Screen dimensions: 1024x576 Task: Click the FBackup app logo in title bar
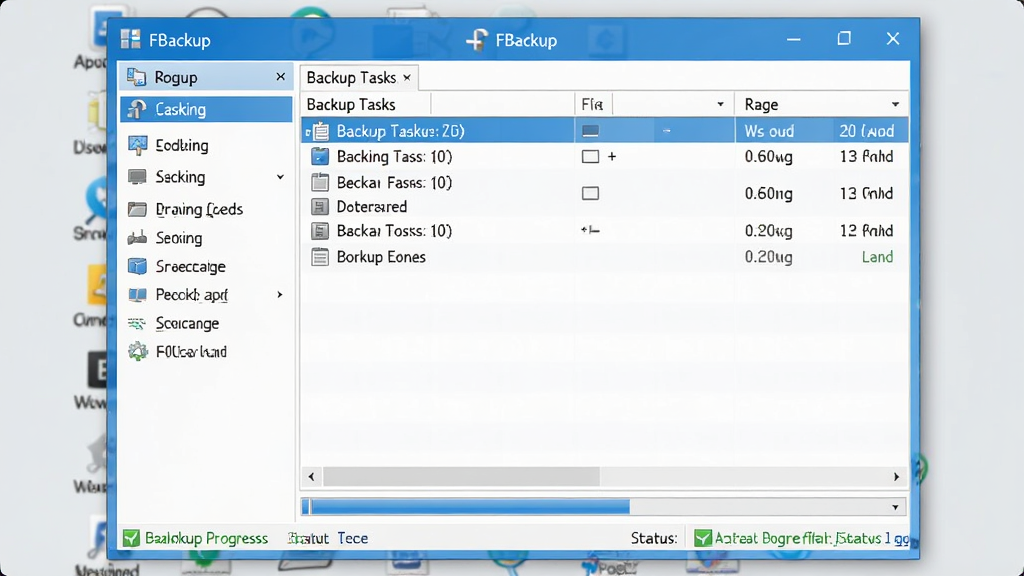pyautogui.click(x=131, y=39)
